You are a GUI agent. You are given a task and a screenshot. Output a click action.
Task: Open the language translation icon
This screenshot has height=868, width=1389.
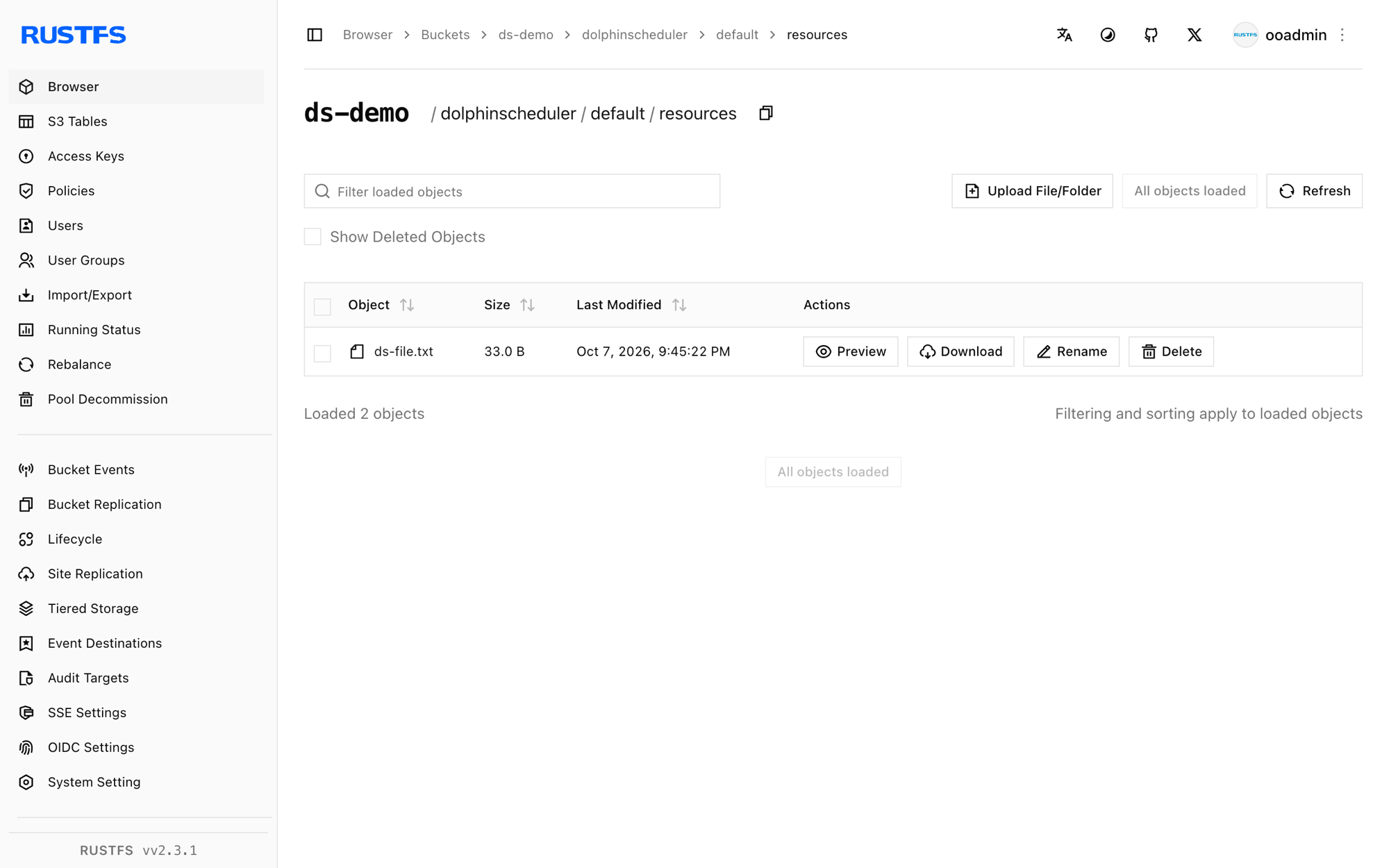(1064, 35)
